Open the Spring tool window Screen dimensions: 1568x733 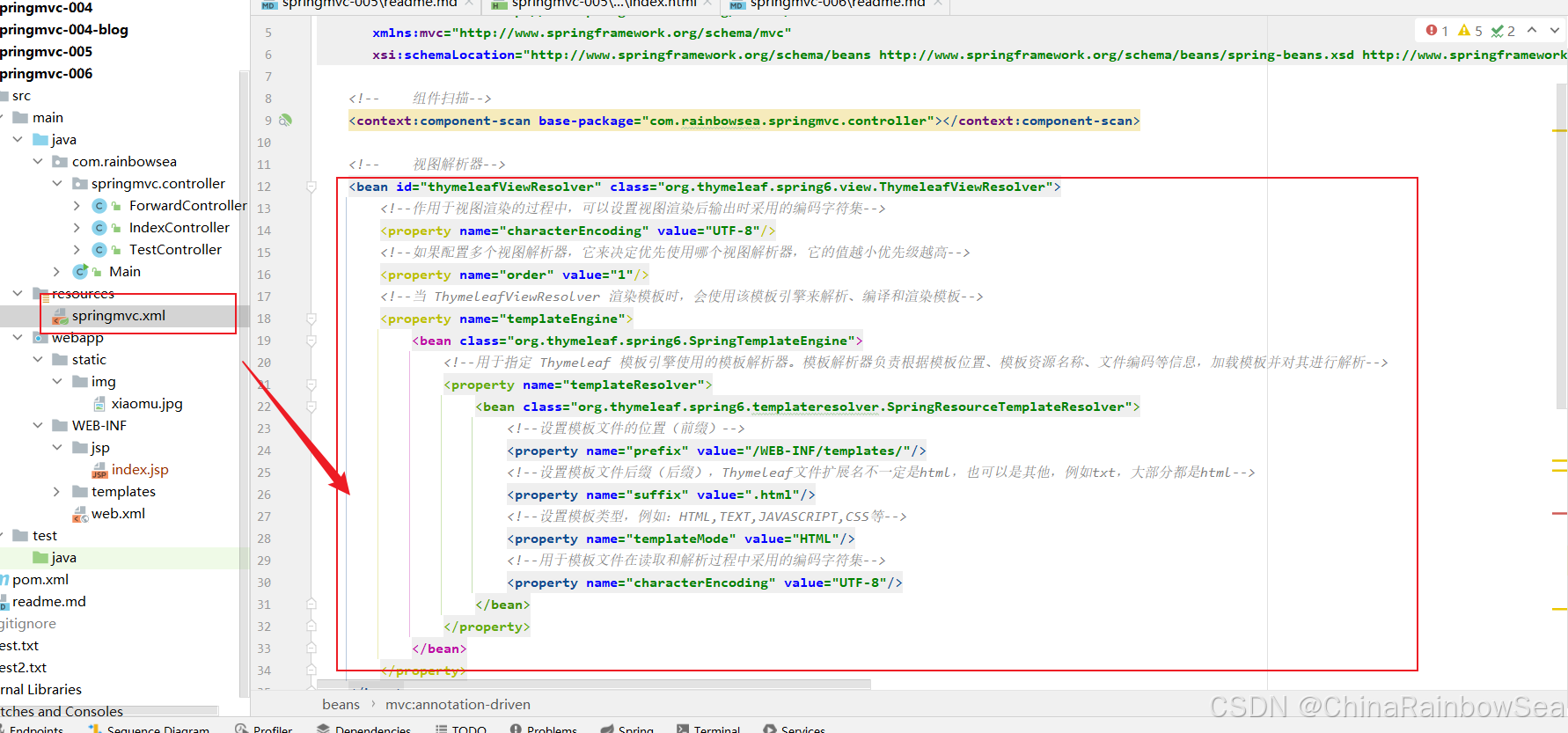click(x=627, y=727)
